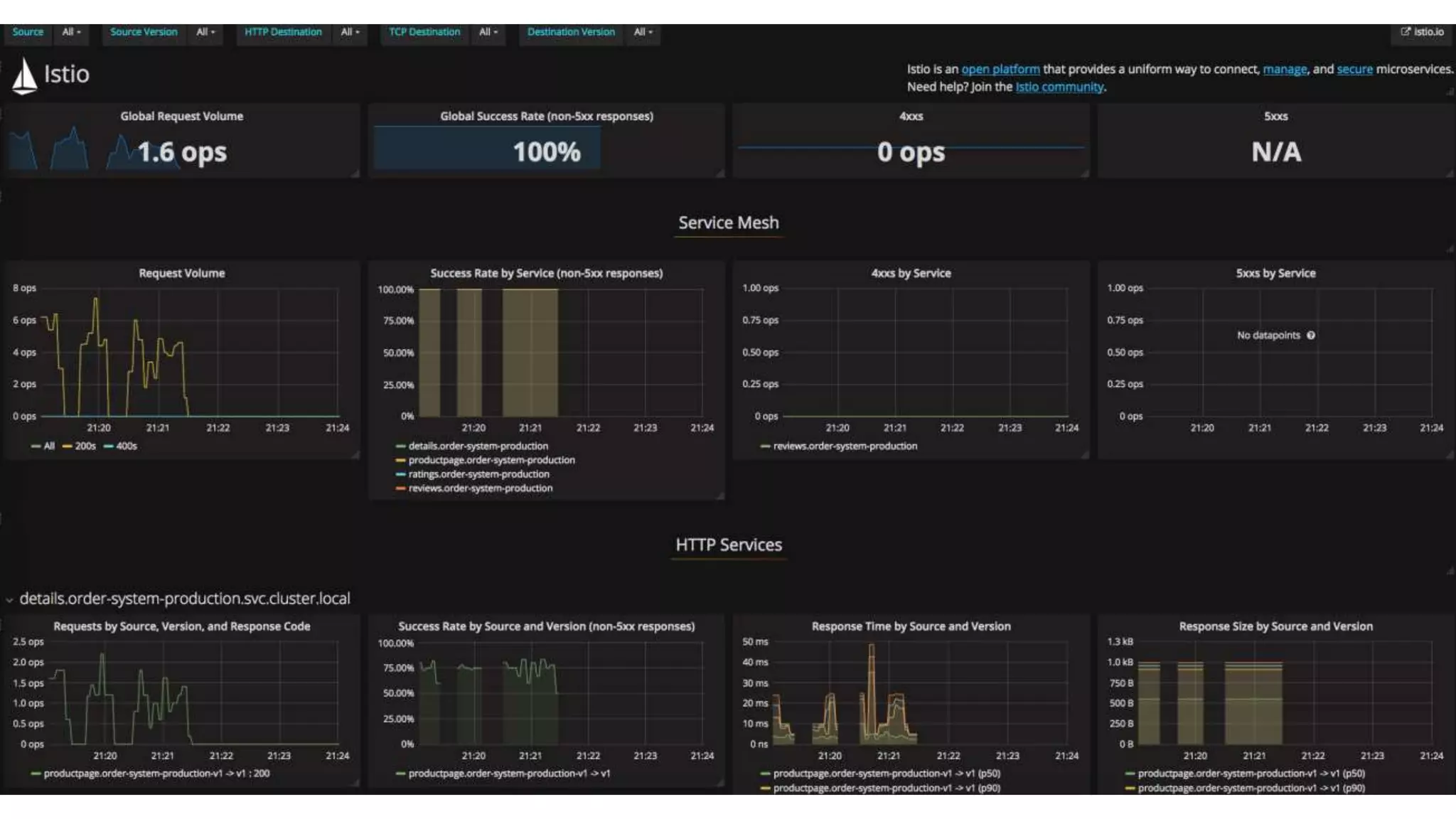Open the Source Version All dropdown

pos(205,32)
